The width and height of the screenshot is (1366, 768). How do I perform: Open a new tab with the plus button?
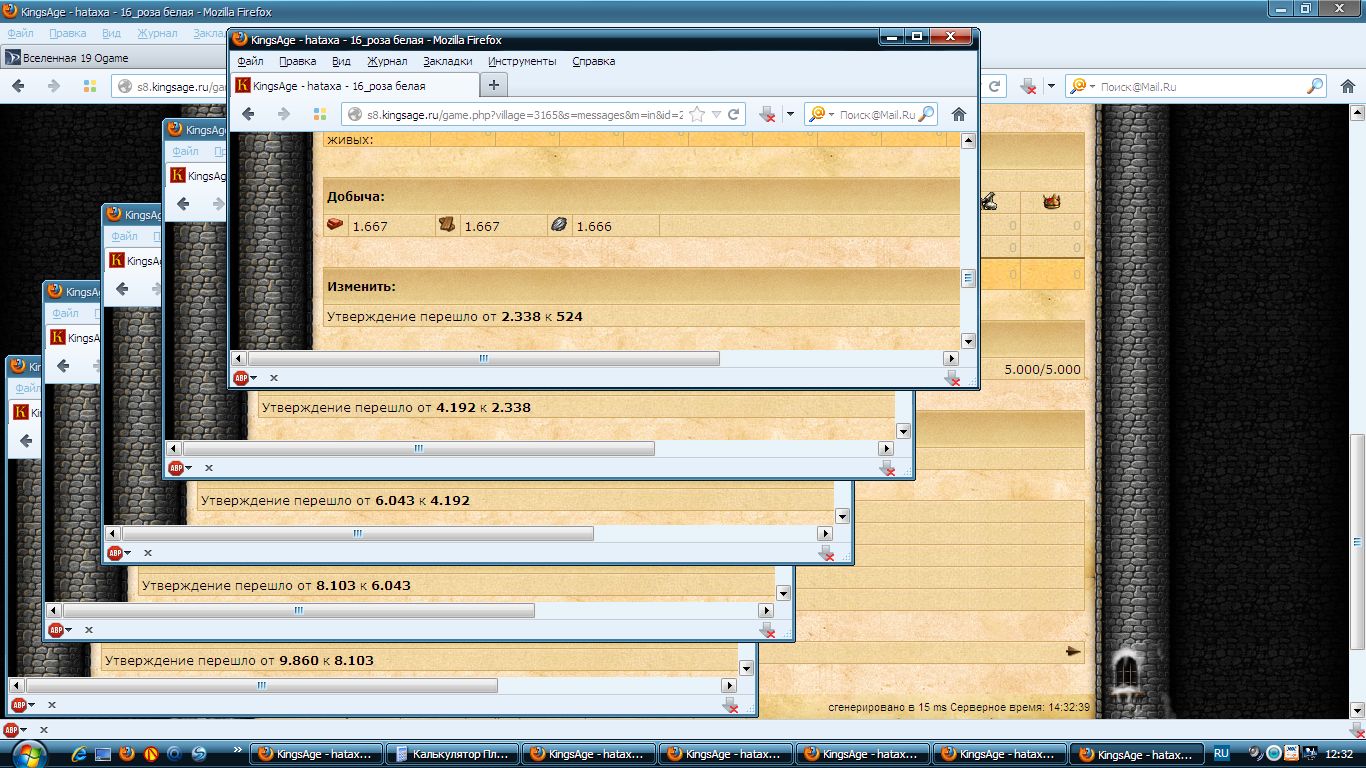click(x=493, y=85)
